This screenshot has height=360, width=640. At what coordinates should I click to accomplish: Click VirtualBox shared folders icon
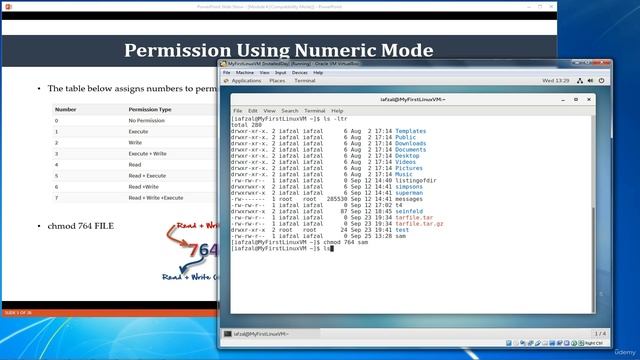[545, 343]
